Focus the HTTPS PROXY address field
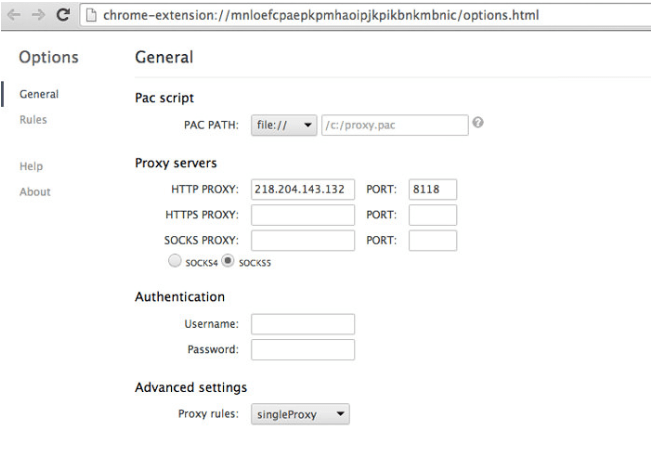 tap(302, 215)
